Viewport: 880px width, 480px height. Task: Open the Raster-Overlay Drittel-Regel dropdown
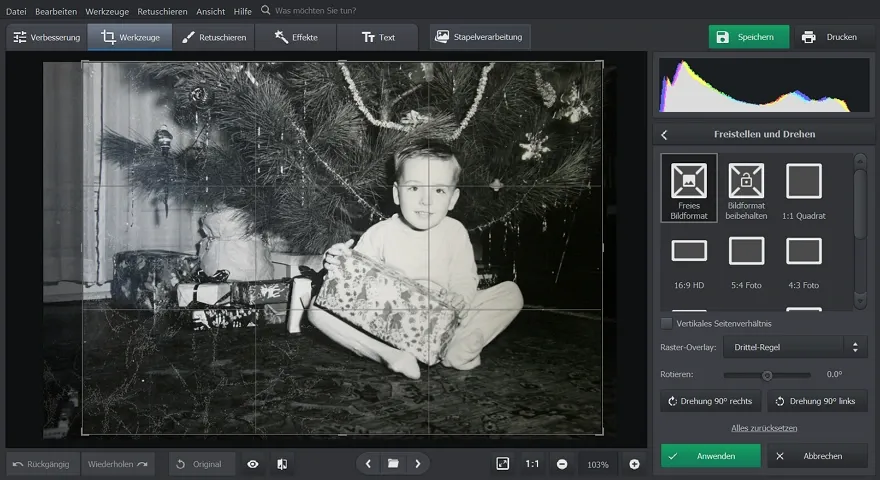(795, 347)
